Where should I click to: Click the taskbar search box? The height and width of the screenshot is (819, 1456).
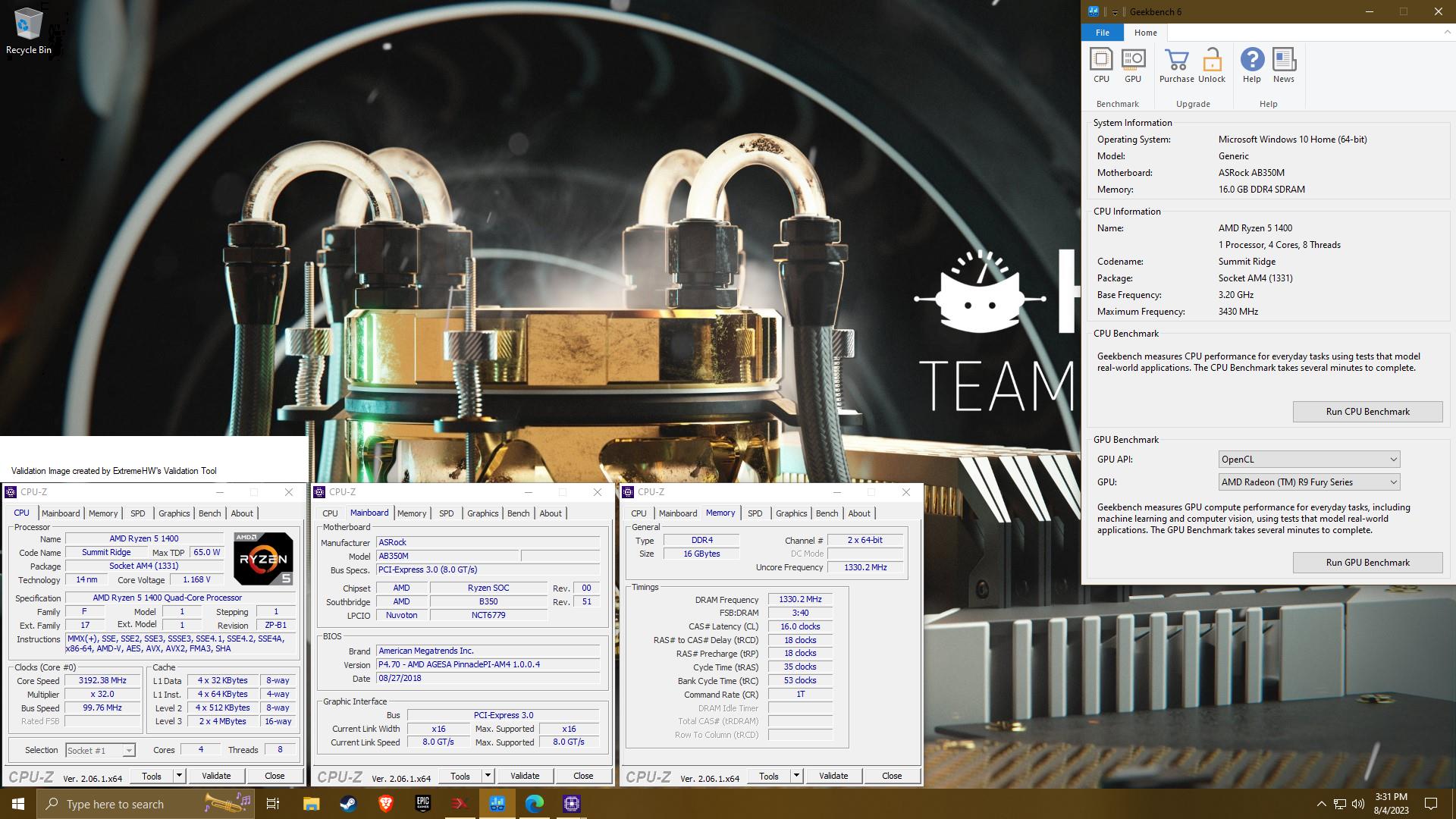point(146,804)
